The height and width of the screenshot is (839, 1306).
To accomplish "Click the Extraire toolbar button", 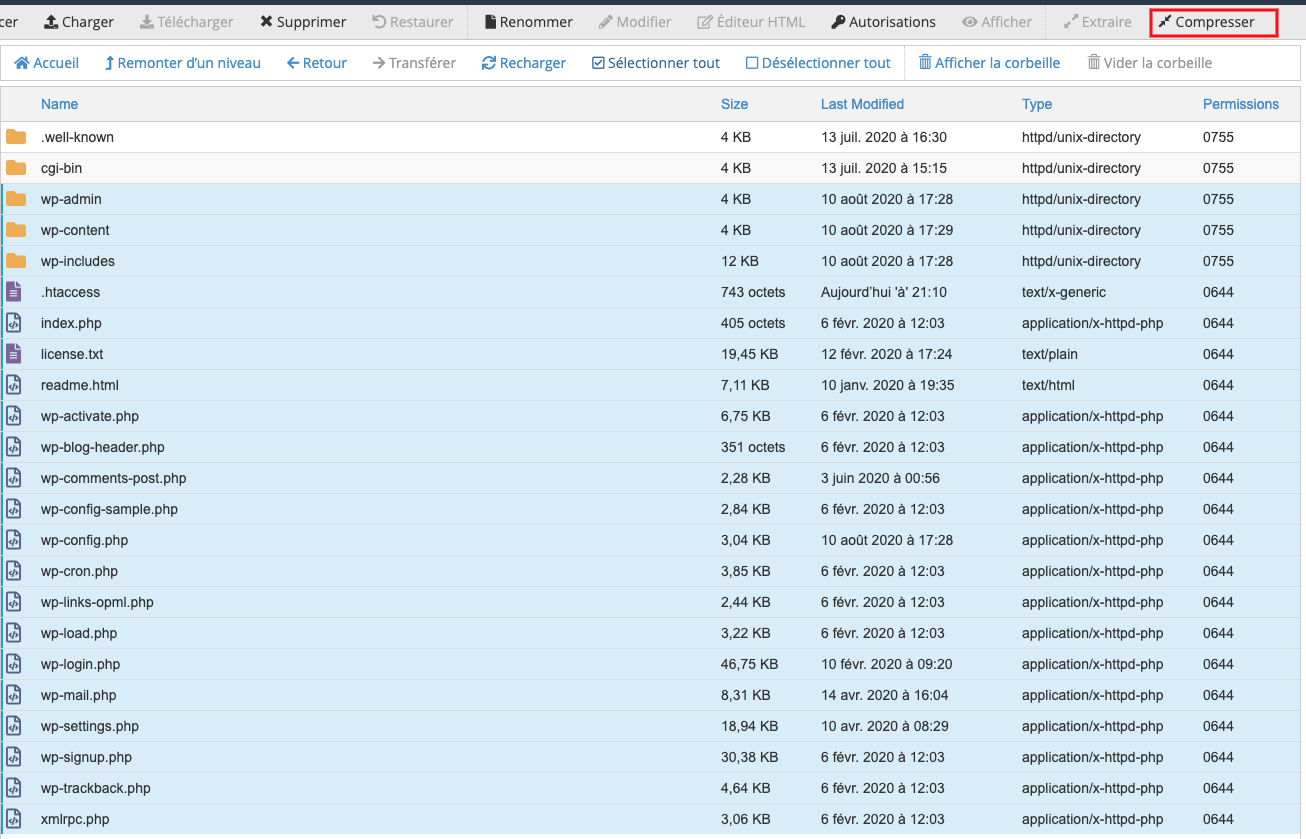I will [1097, 22].
